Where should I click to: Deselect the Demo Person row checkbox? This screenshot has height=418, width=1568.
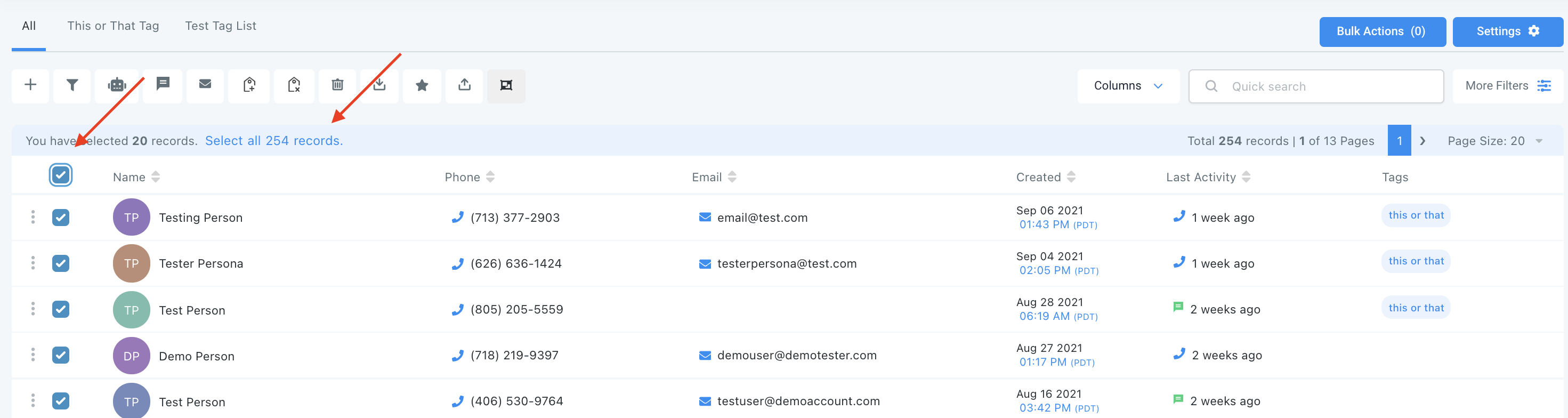(x=60, y=355)
